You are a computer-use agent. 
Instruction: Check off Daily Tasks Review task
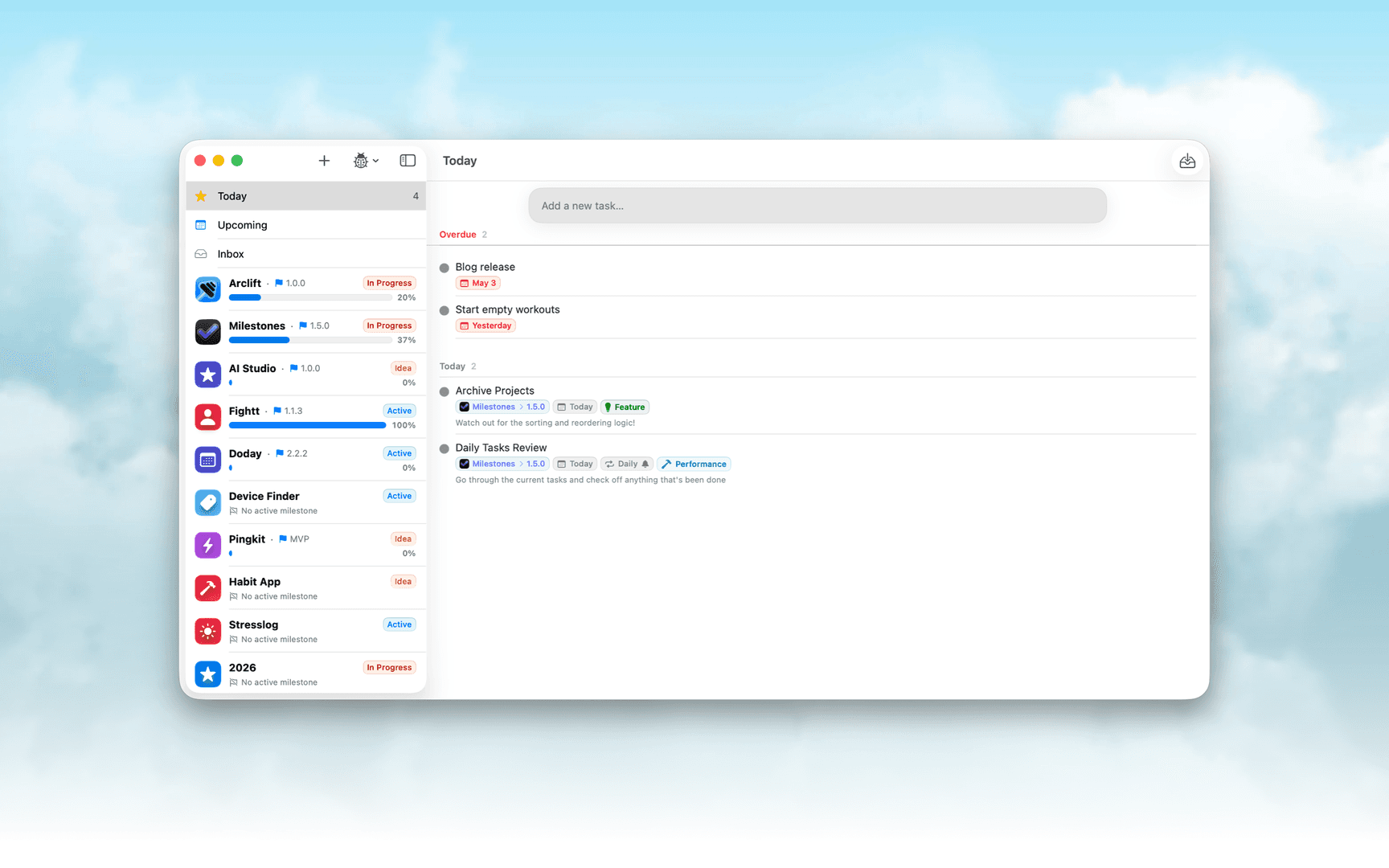click(x=445, y=448)
